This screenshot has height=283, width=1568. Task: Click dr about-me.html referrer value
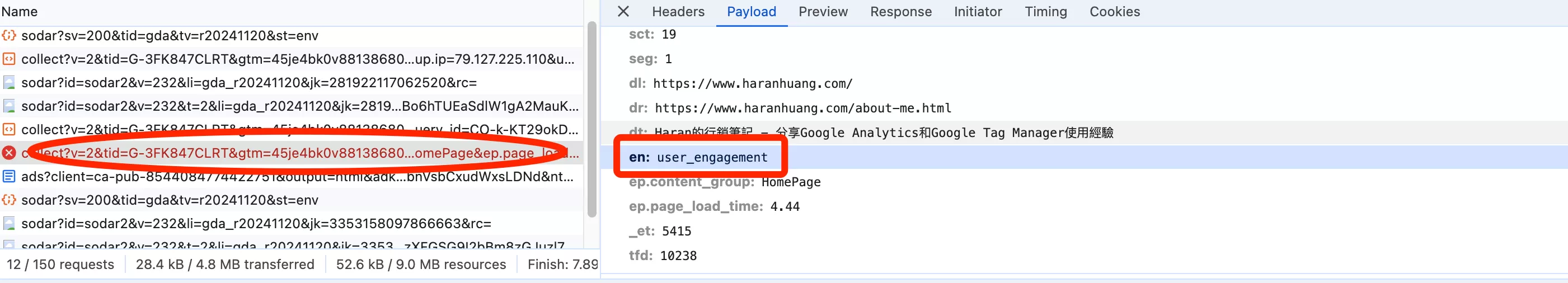click(802, 108)
